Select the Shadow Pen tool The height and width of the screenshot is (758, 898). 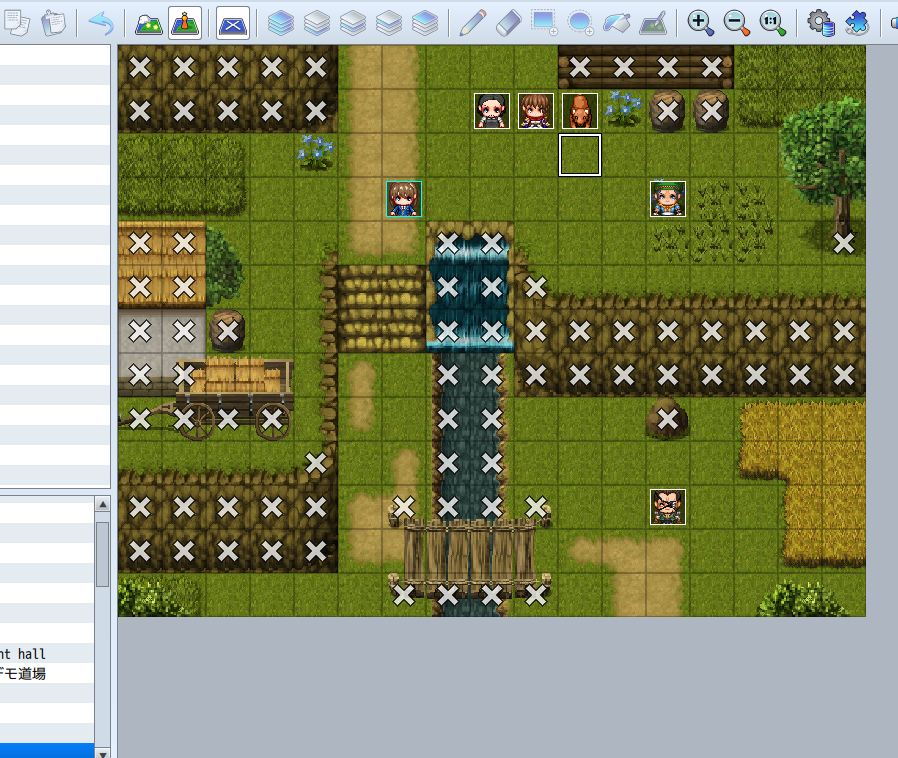[x=653, y=23]
